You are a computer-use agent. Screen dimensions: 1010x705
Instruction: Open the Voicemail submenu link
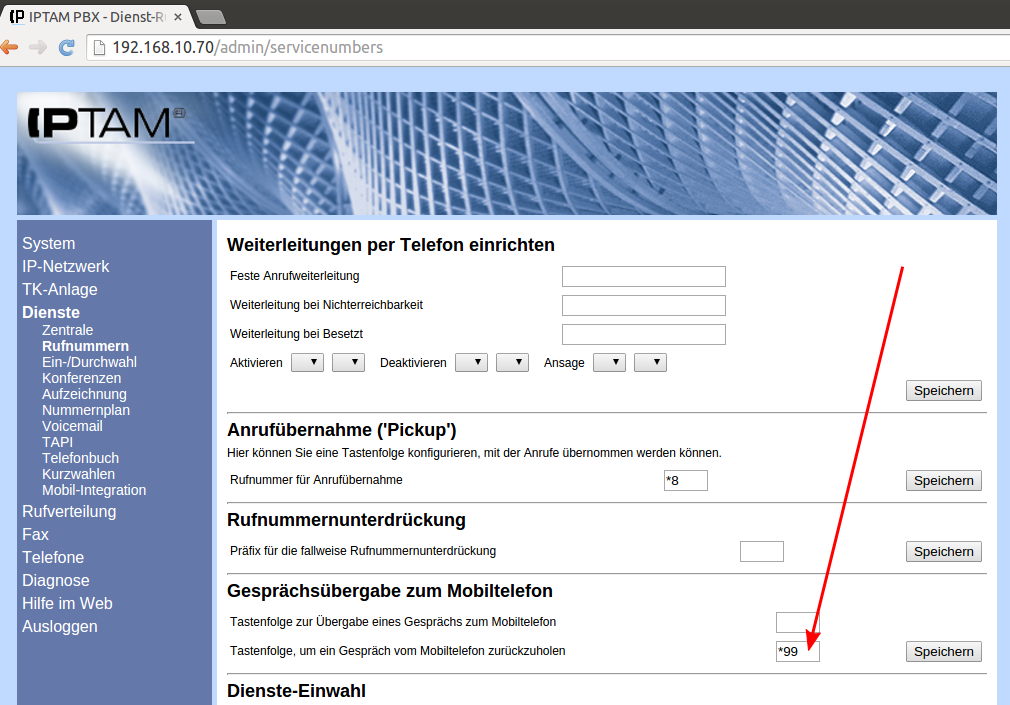[x=72, y=426]
